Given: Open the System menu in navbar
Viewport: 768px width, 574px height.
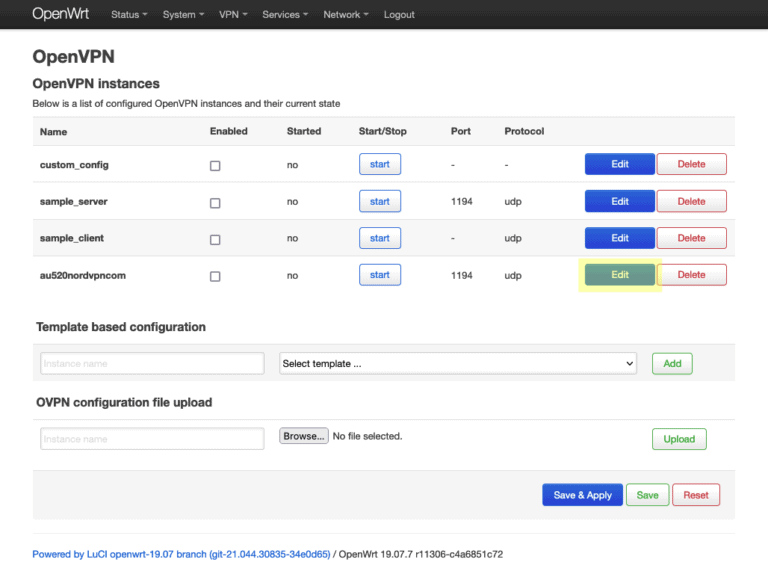Looking at the screenshot, I should pos(184,15).
